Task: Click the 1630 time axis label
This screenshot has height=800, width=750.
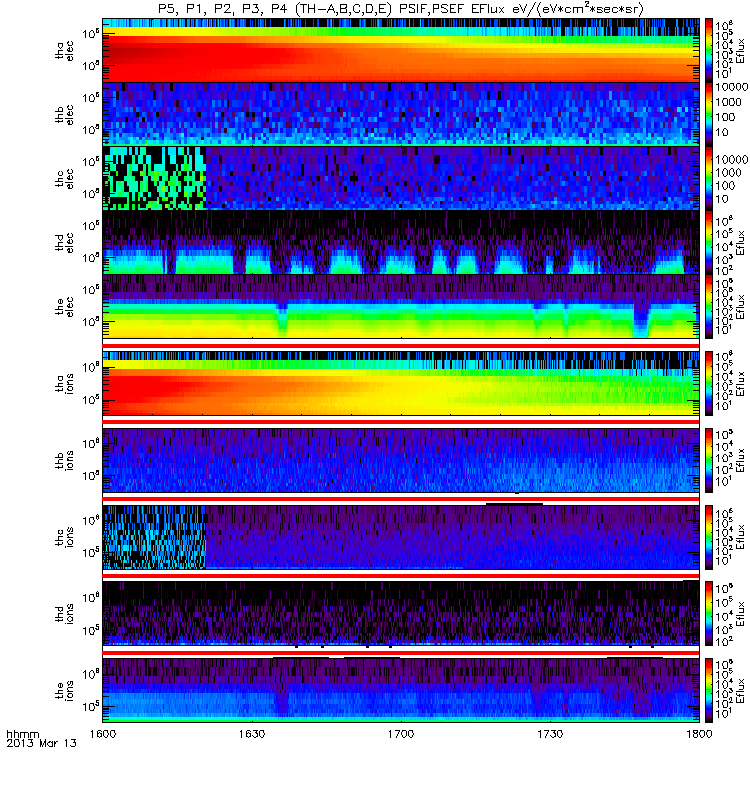Action: click(252, 734)
